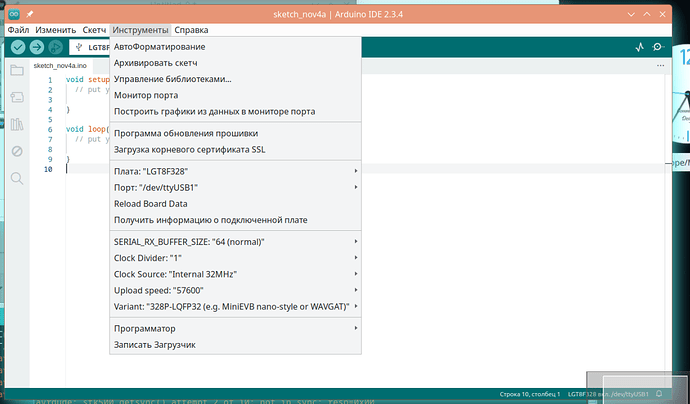Expand the Clock Source "Internal 32MHz" submenu

coord(234,273)
